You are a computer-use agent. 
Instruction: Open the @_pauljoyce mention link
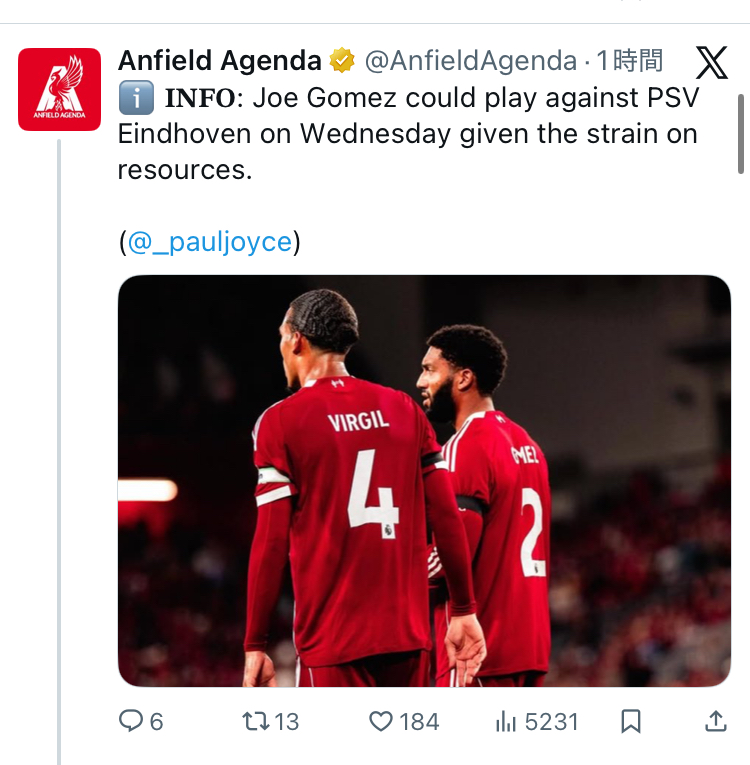(209, 242)
